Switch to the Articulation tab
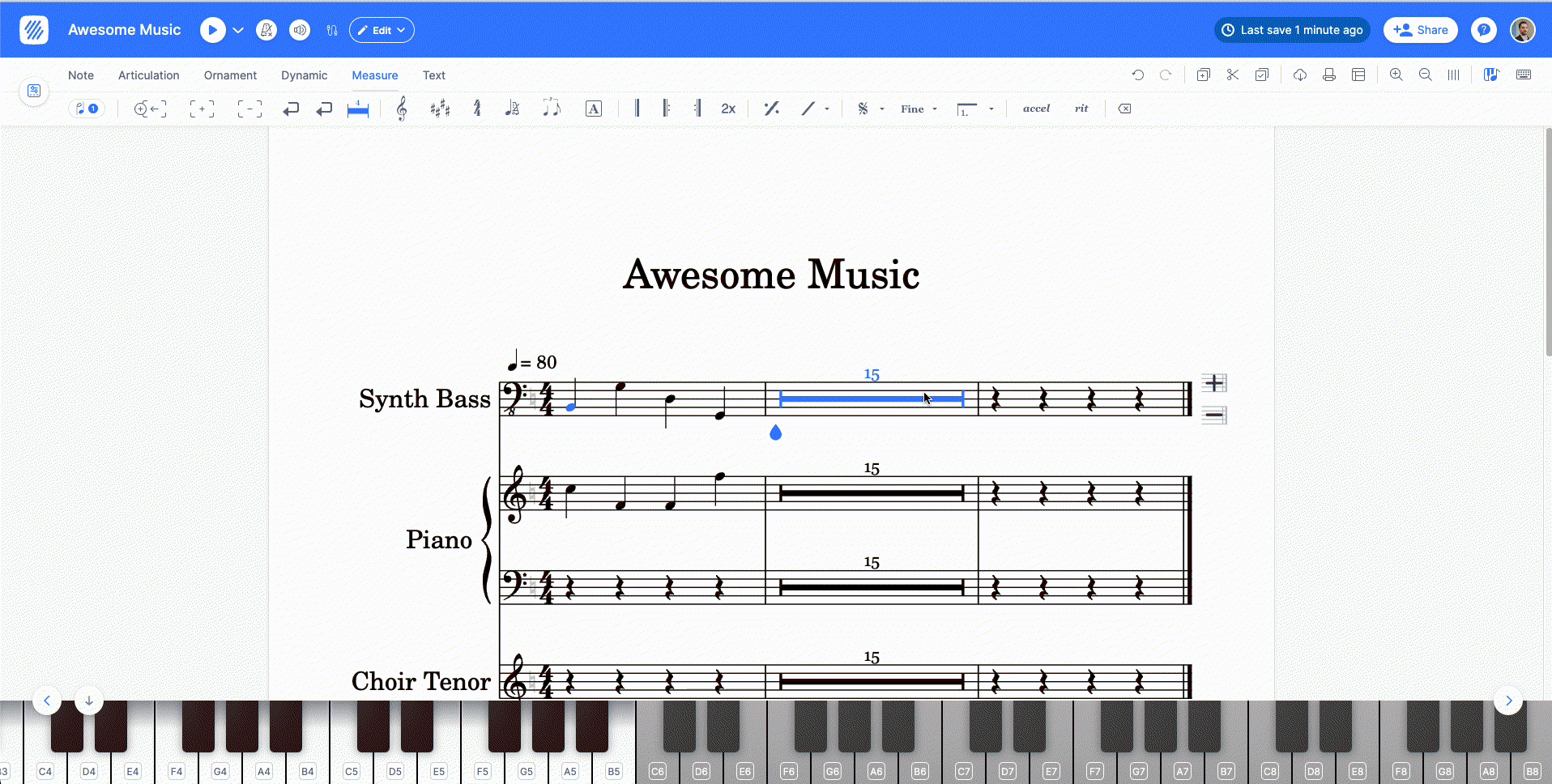This screenshot has width=1552, height=784. (149, 75)
